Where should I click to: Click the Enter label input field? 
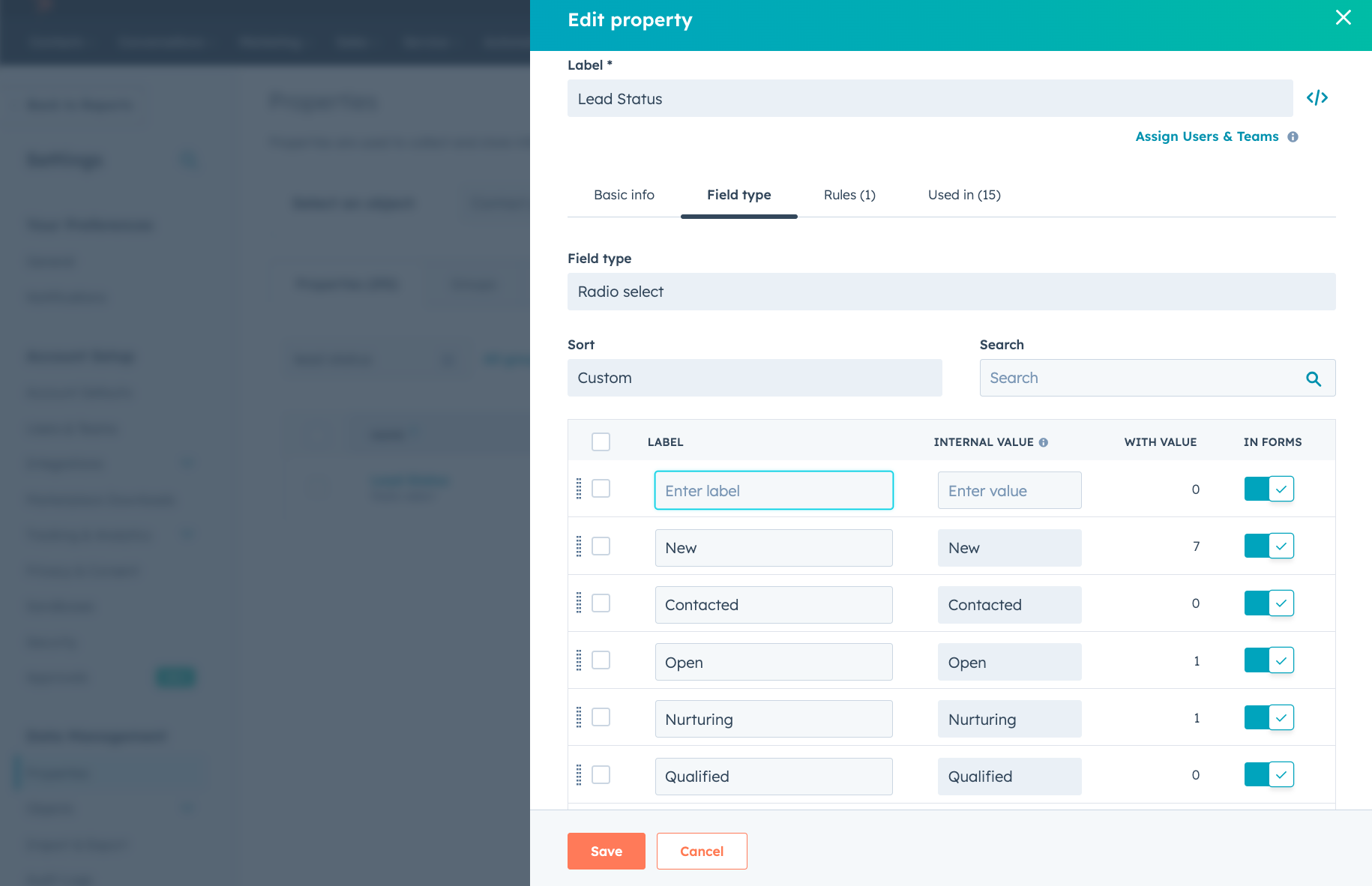pos(773,490)
